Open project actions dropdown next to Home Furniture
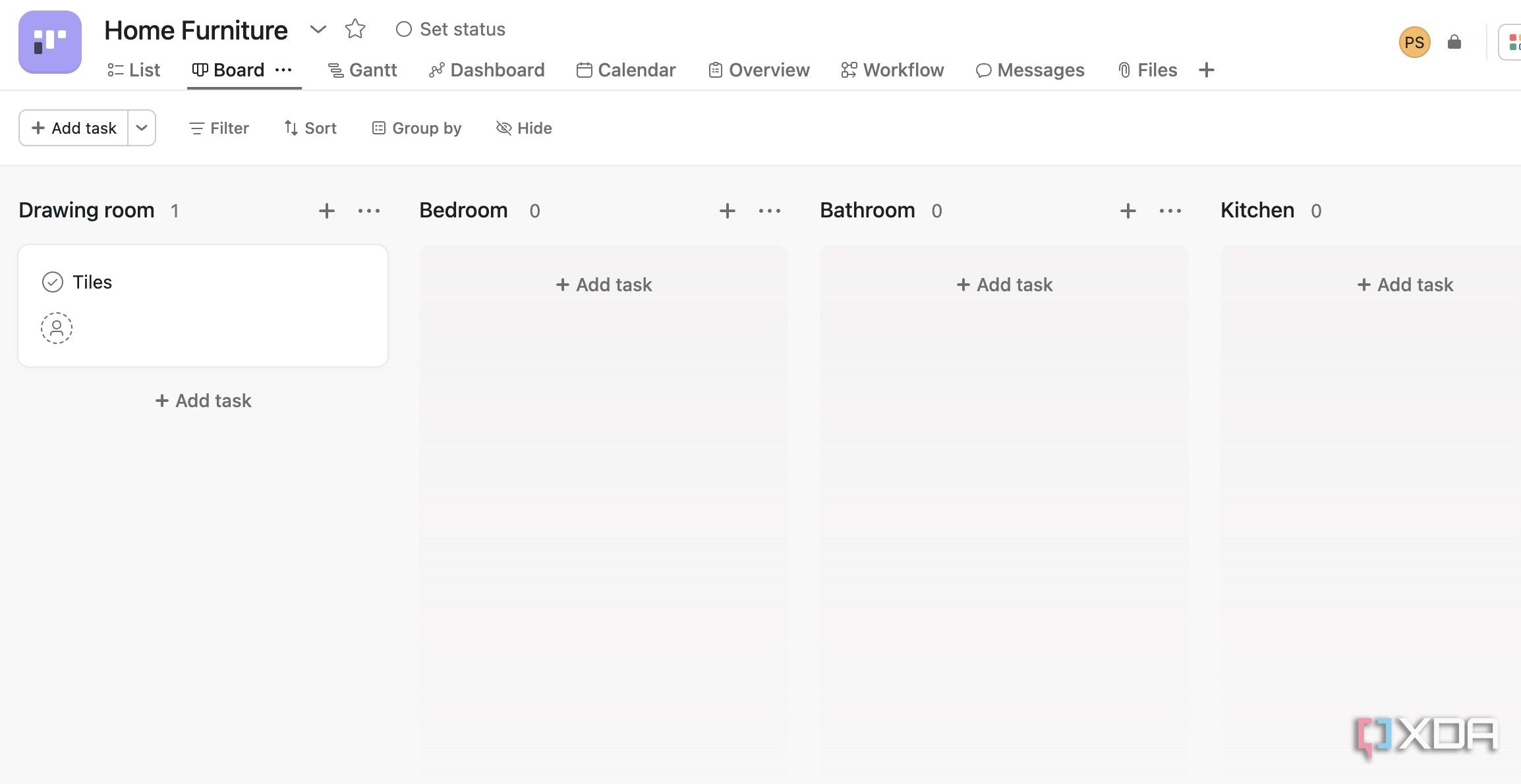This screenshot has width=1521, height=784. point(318,29)
